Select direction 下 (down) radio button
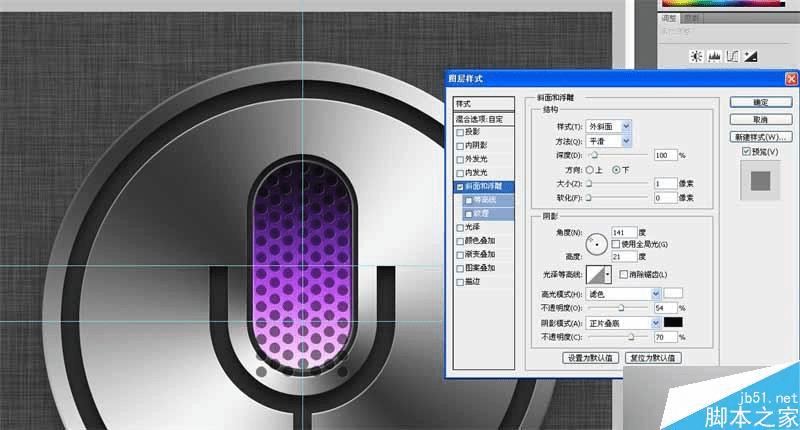This screenshot has width=800, height=430. pyautogui.click(x=616, y=170)
